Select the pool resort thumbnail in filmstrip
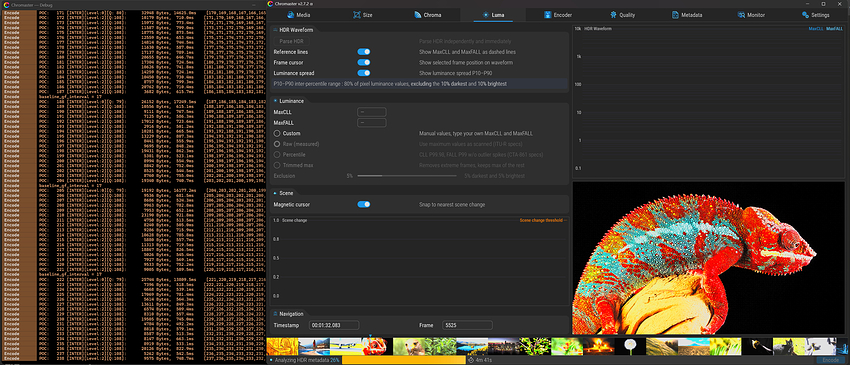The image size is (850, 365). click(x=314, y=347)
